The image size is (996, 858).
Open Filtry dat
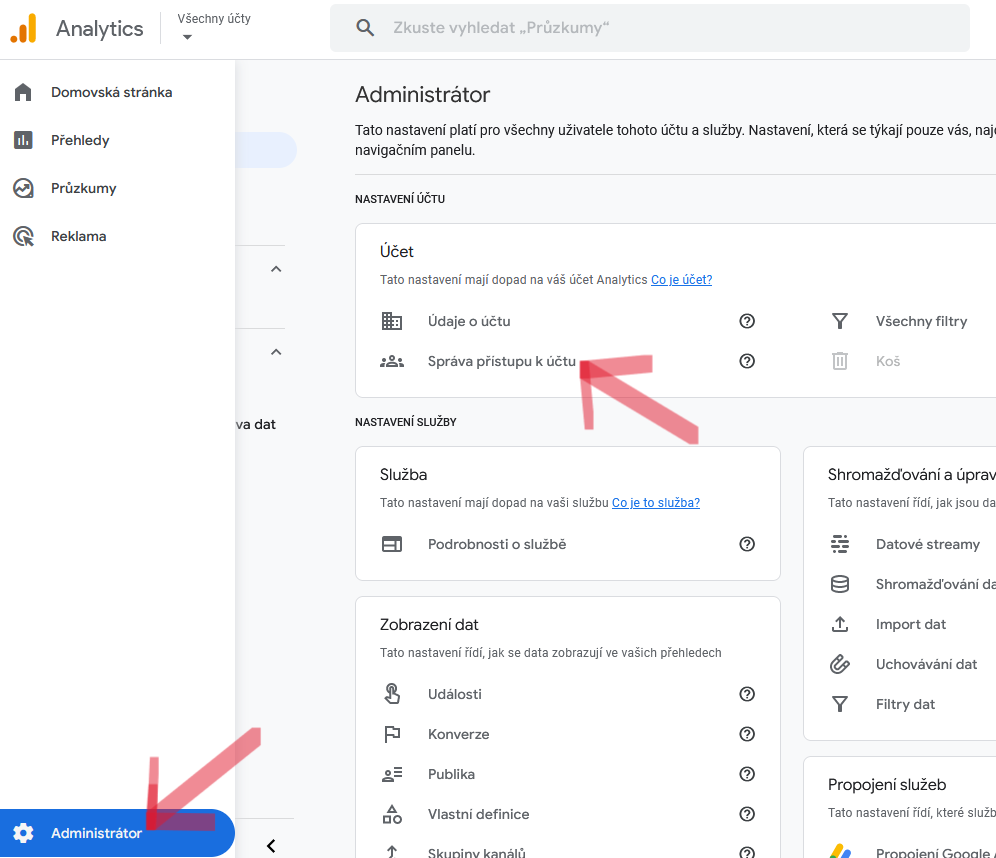pos(905,704)
